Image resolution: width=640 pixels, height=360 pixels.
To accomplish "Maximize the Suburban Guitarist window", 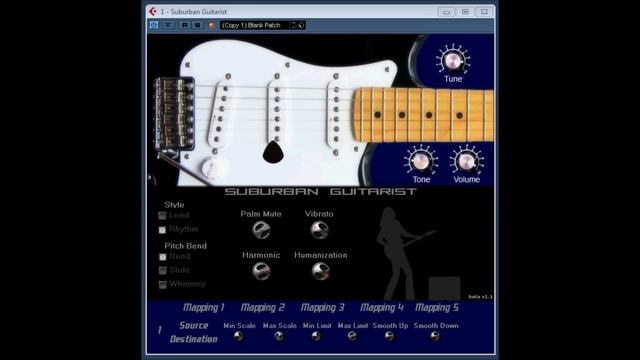I will tap(465, 12).
